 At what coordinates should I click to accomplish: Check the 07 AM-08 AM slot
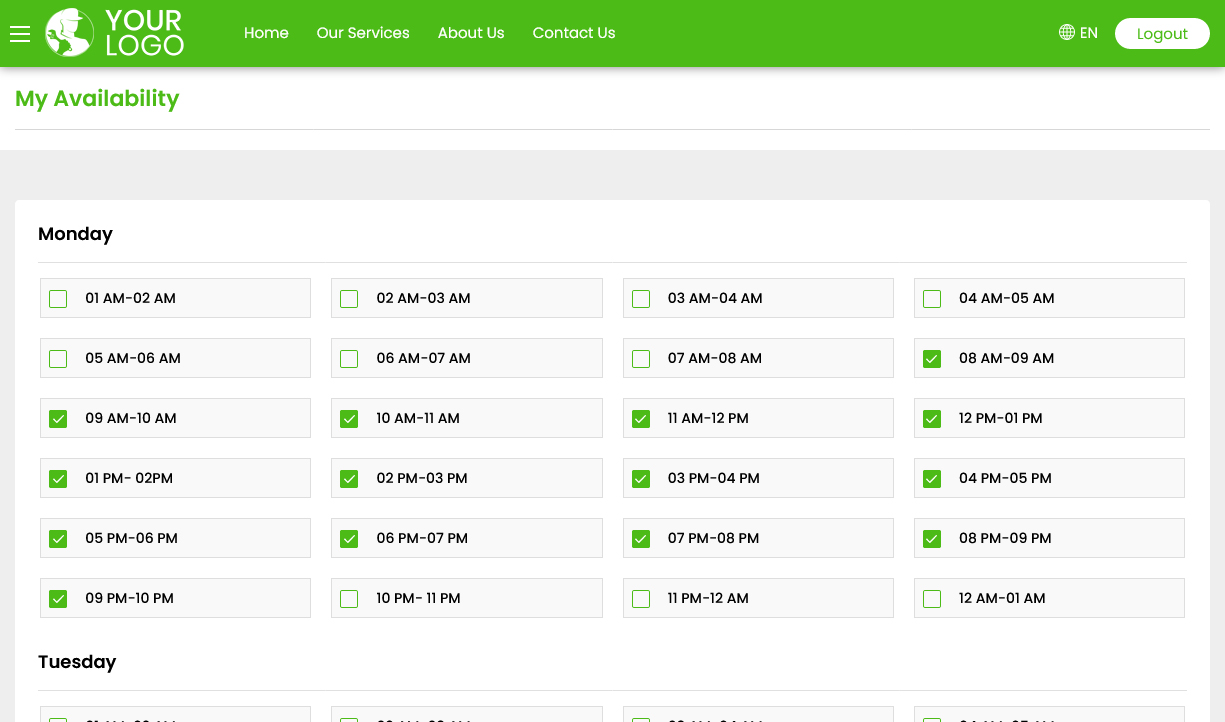point(640,358)
